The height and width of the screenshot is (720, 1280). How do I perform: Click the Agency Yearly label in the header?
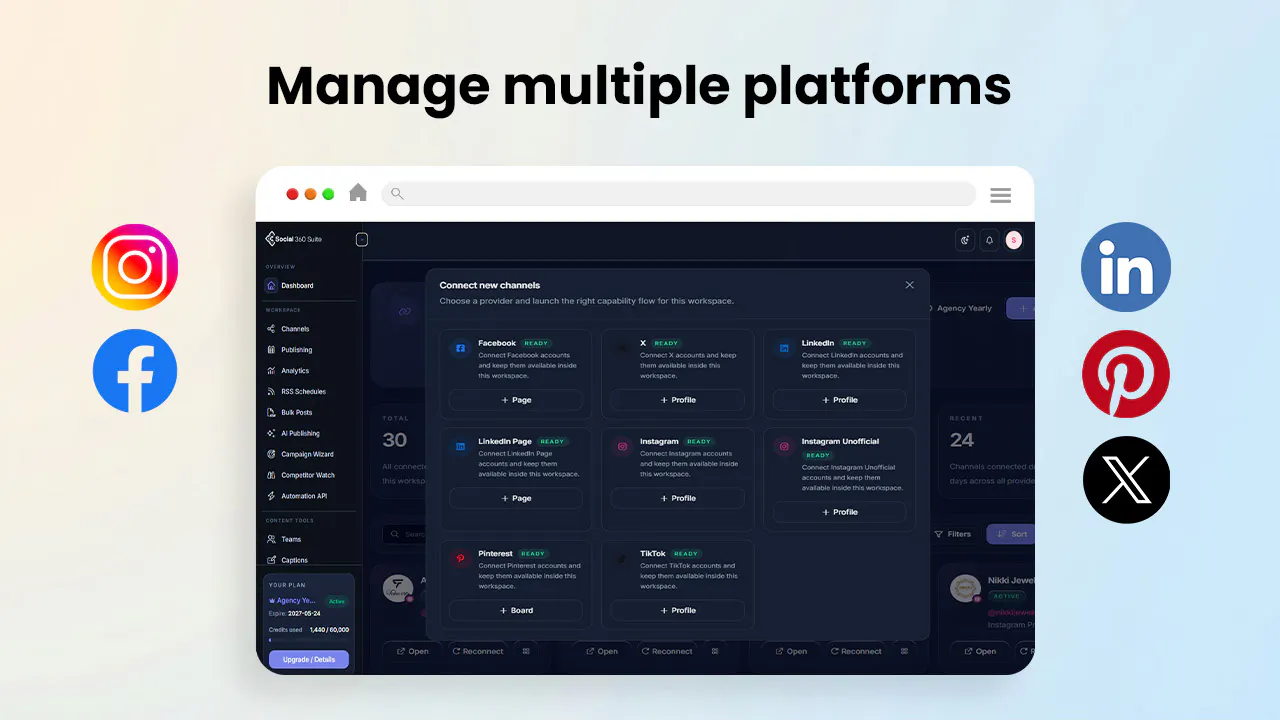click(x=965, y=308)
